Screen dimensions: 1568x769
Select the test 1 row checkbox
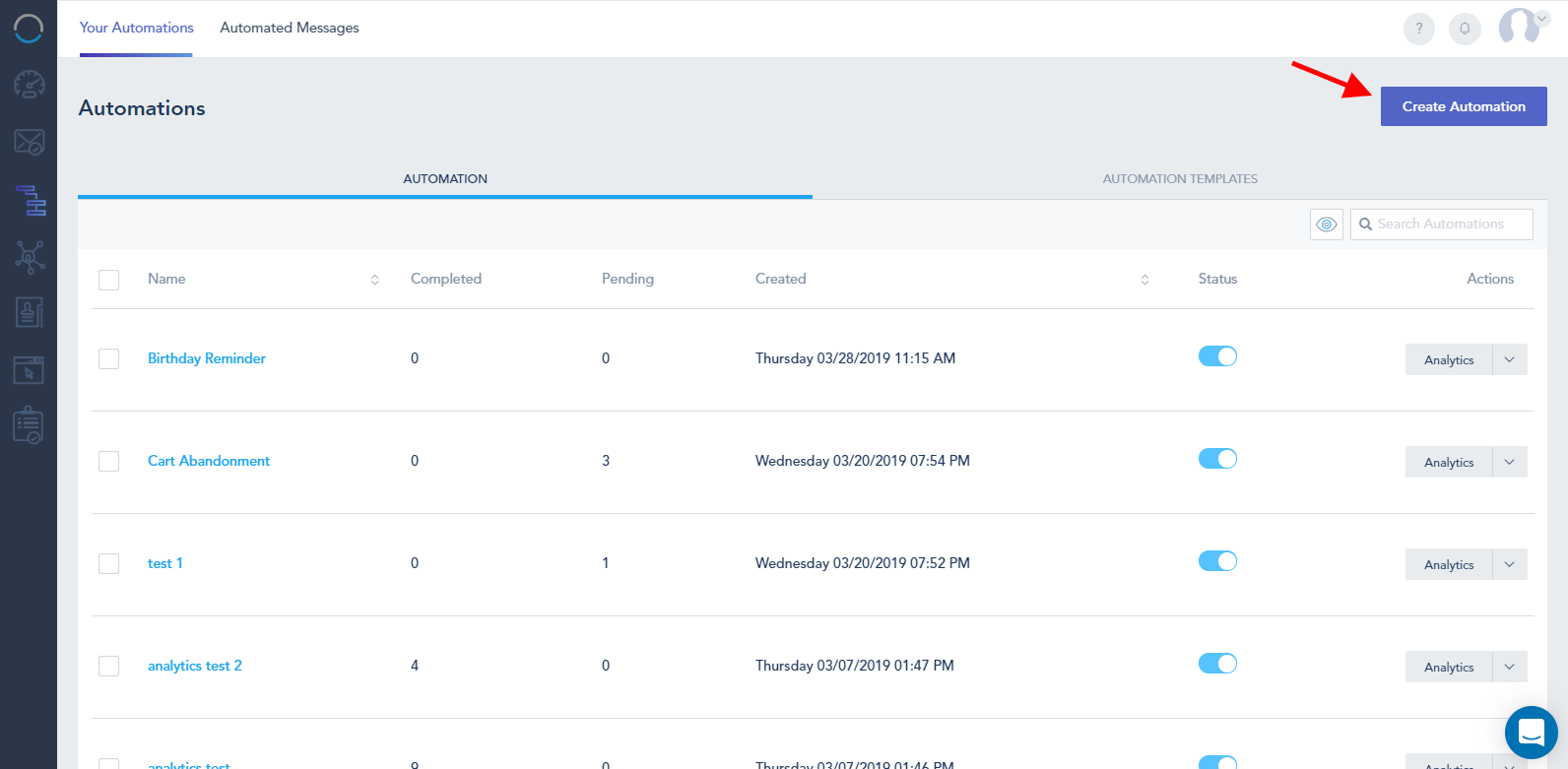coord(109,563)
